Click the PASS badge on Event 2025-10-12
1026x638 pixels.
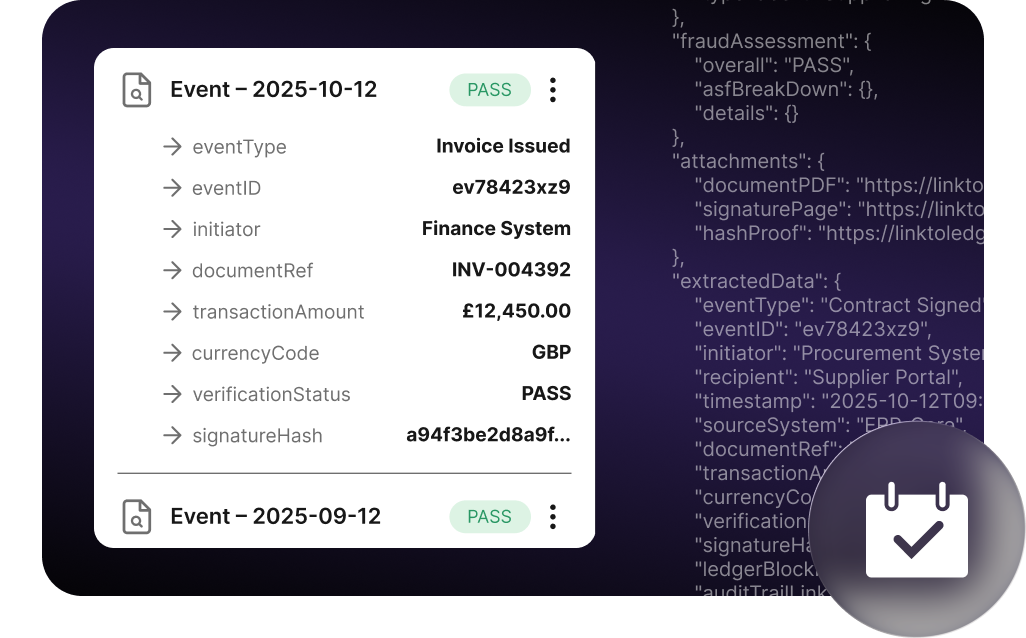tap(489, 90)
